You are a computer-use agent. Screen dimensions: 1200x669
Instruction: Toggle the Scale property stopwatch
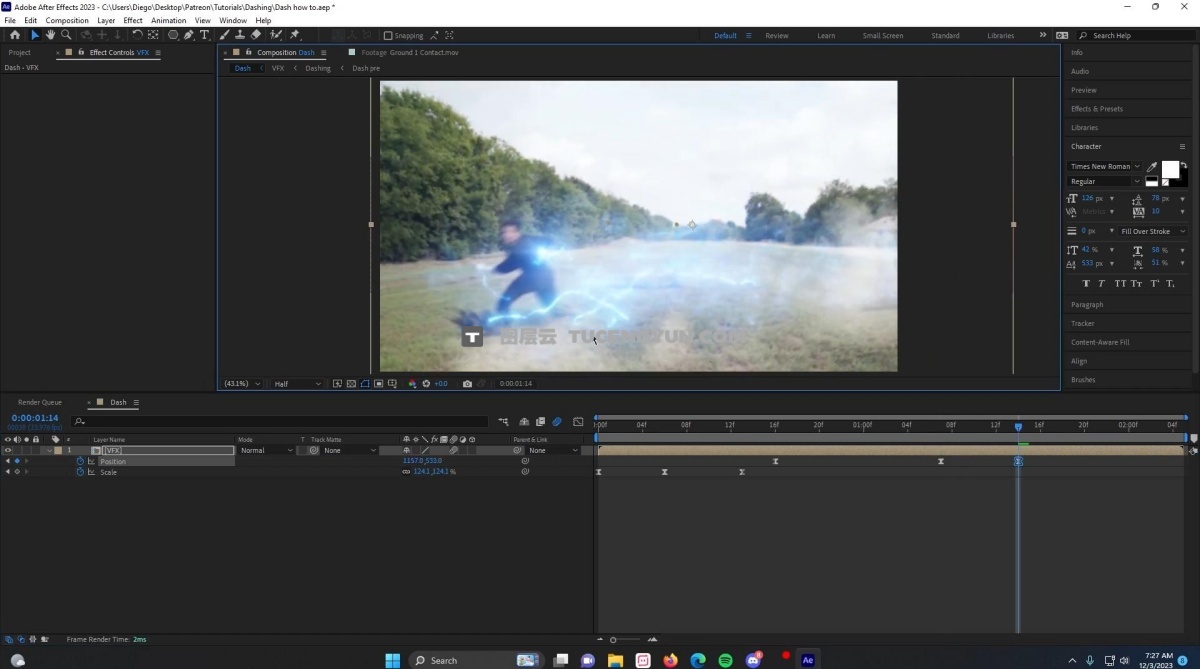[80, 471]
